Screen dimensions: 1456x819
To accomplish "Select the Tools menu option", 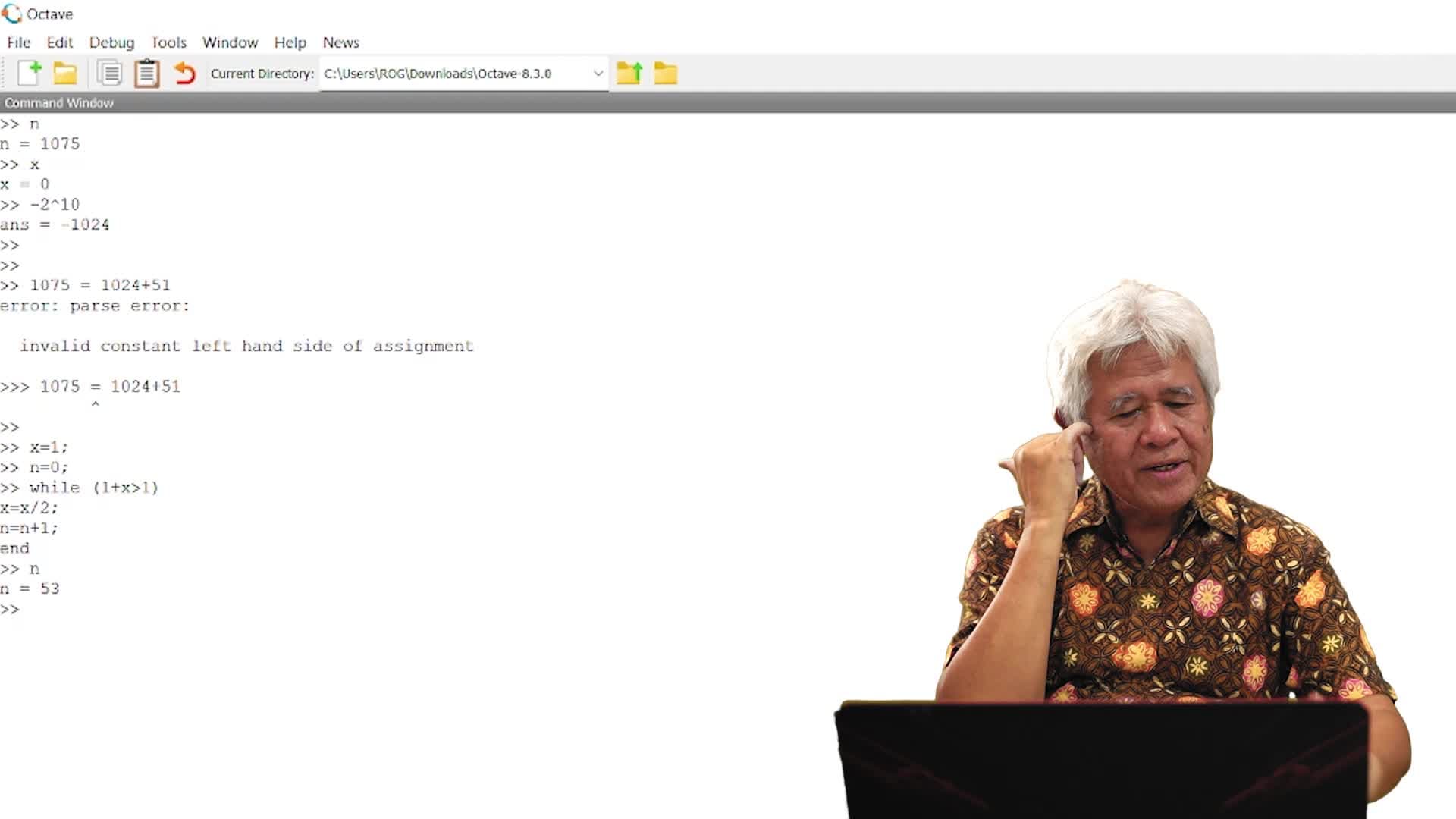I will 169,42.
